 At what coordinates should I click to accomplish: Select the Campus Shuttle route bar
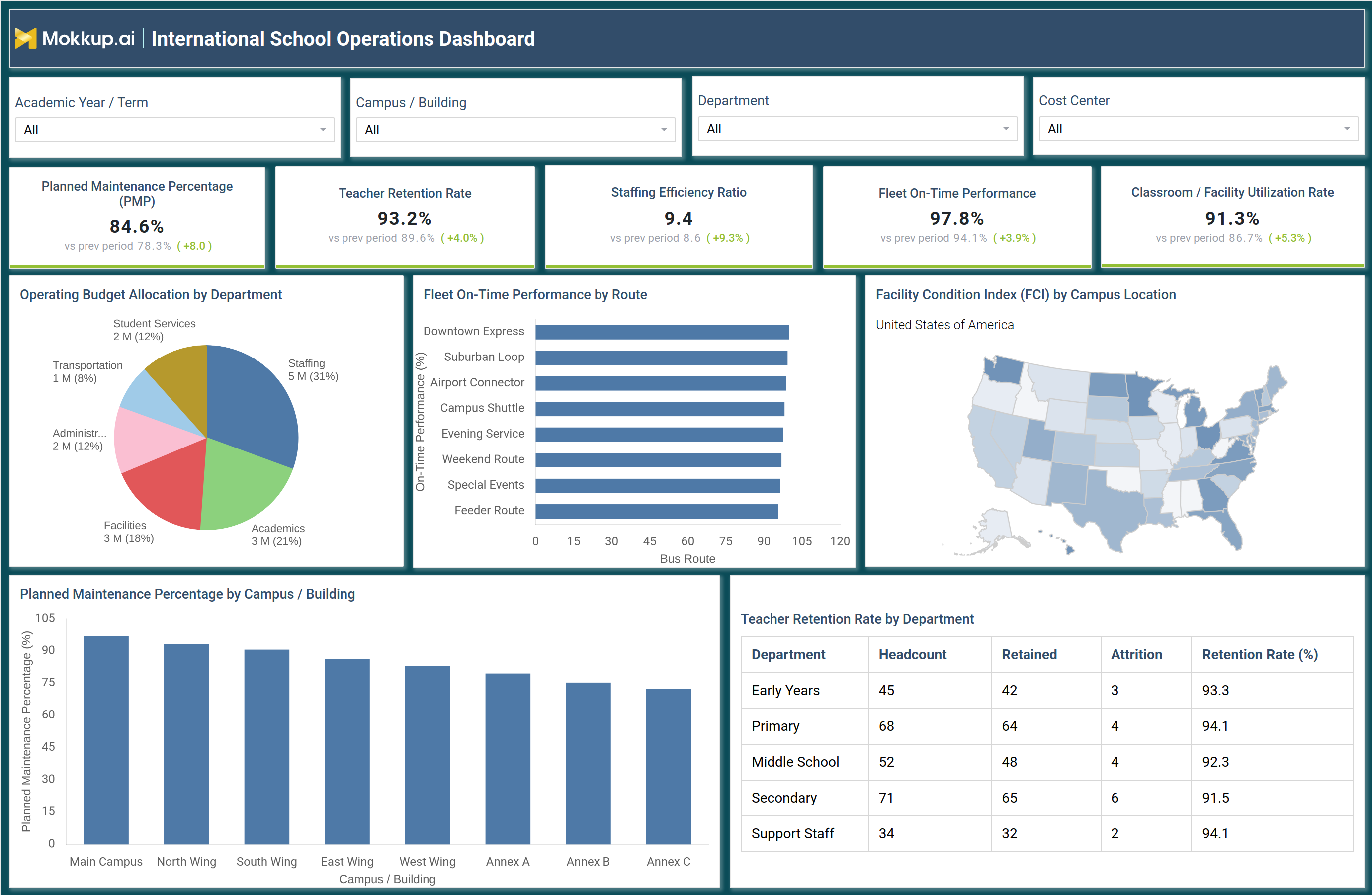(660, 409)
